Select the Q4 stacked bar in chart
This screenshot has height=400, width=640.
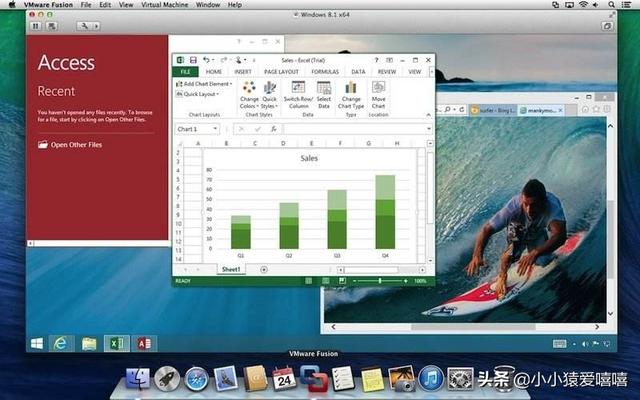(385, 212)
